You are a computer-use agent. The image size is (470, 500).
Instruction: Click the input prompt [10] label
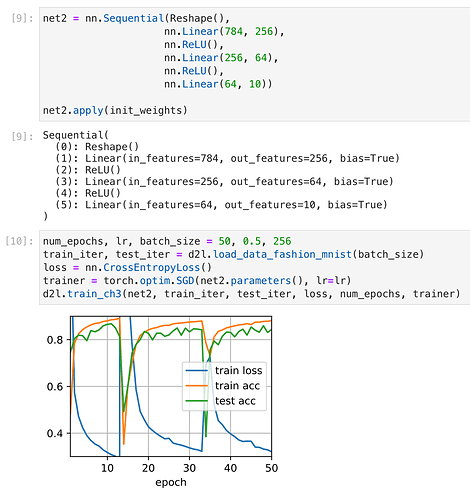[19, 241]
